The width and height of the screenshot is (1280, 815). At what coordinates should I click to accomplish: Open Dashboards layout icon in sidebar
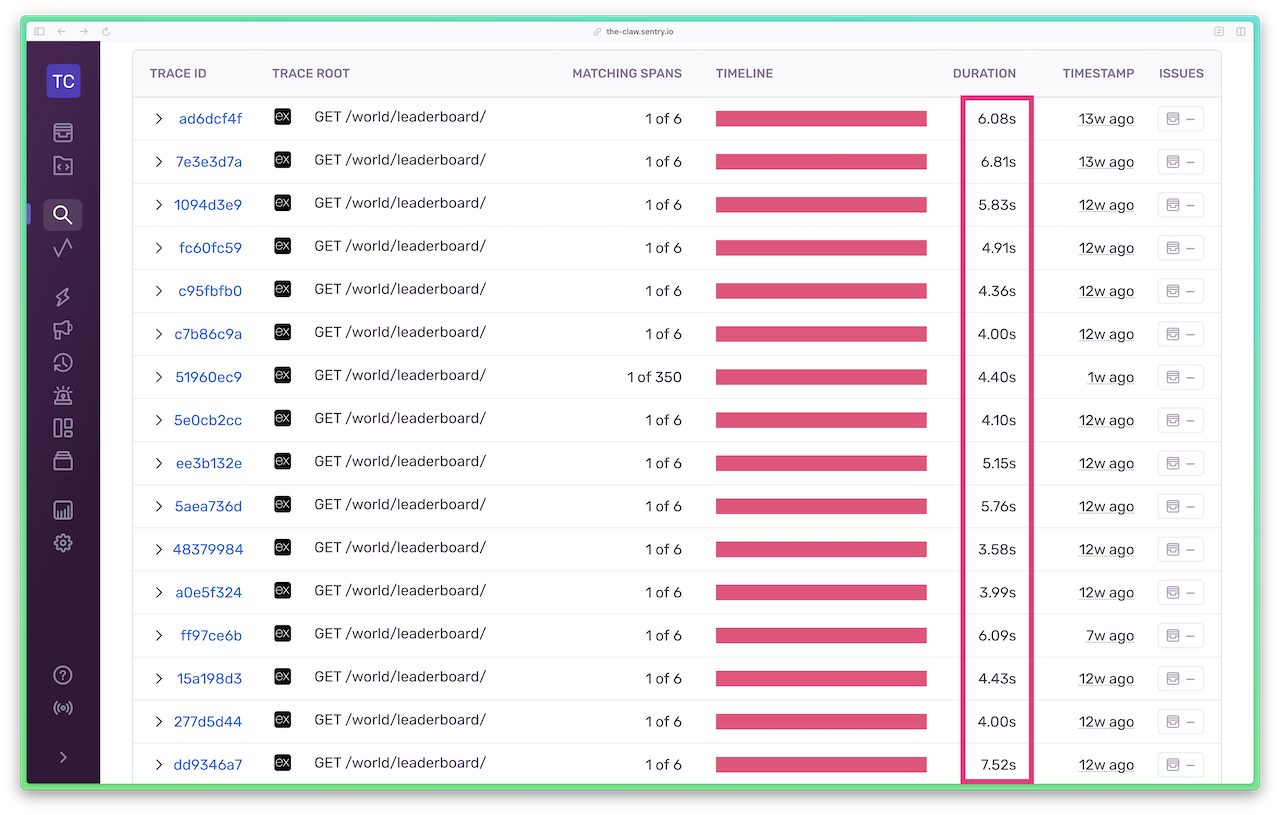pyautogui.click(x=63, y=428)
